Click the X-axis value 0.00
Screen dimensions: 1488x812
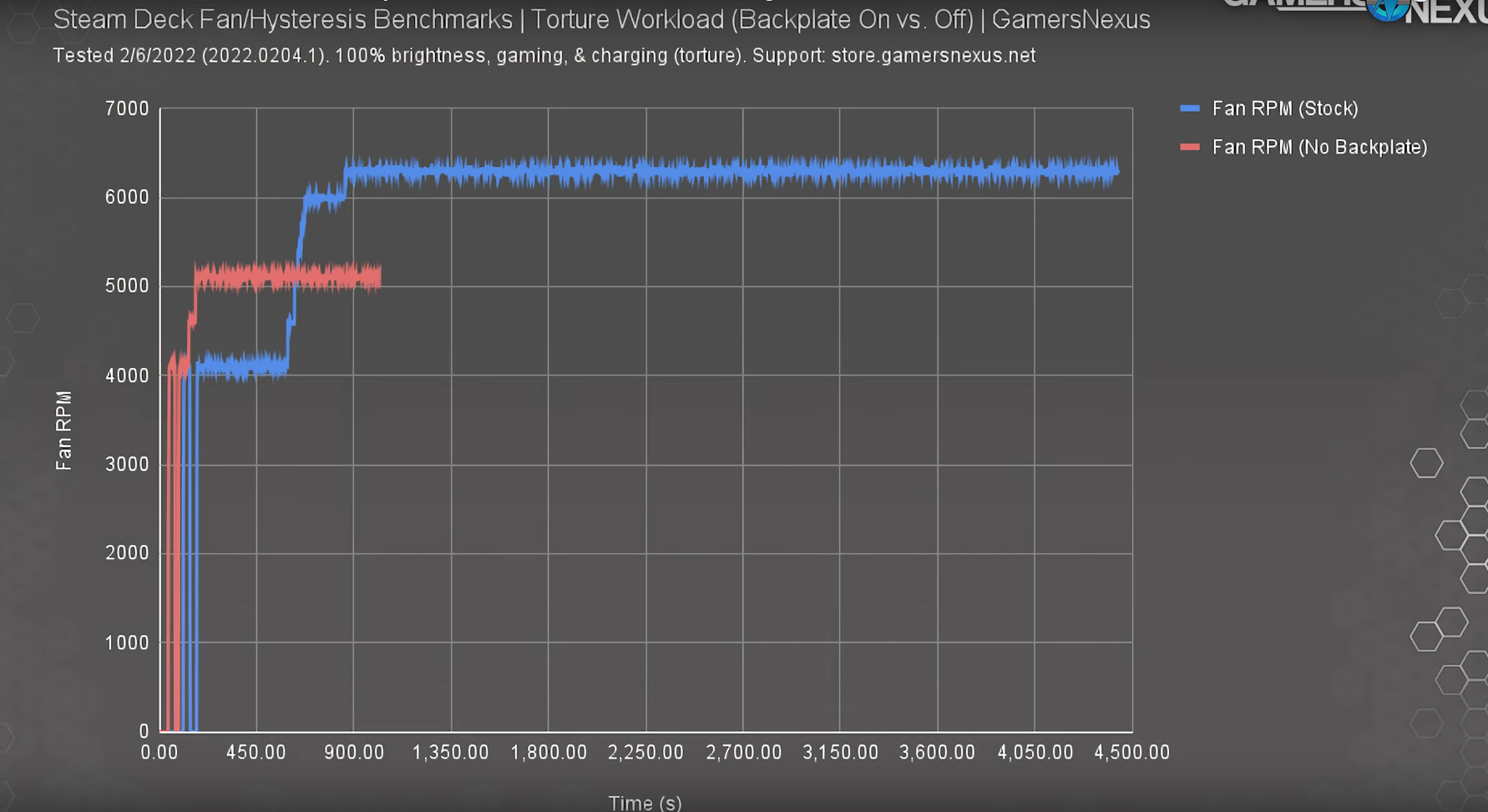click(159, 752)
